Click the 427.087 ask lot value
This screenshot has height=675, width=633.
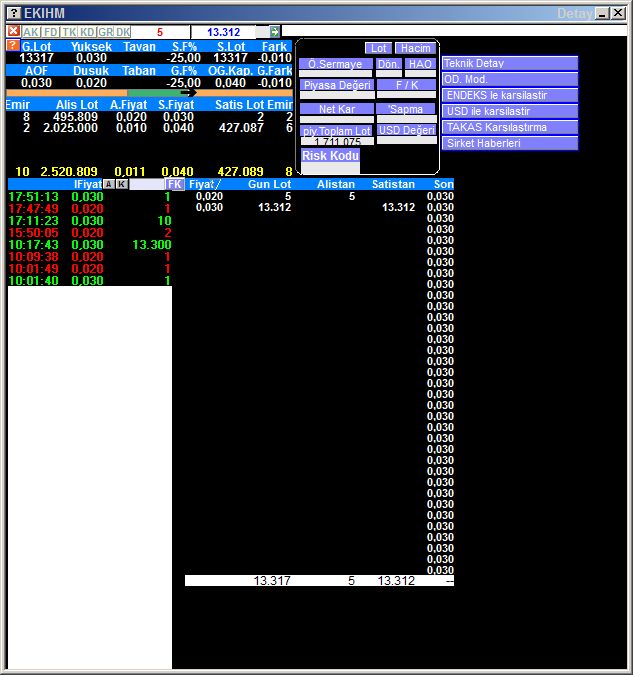241,128
